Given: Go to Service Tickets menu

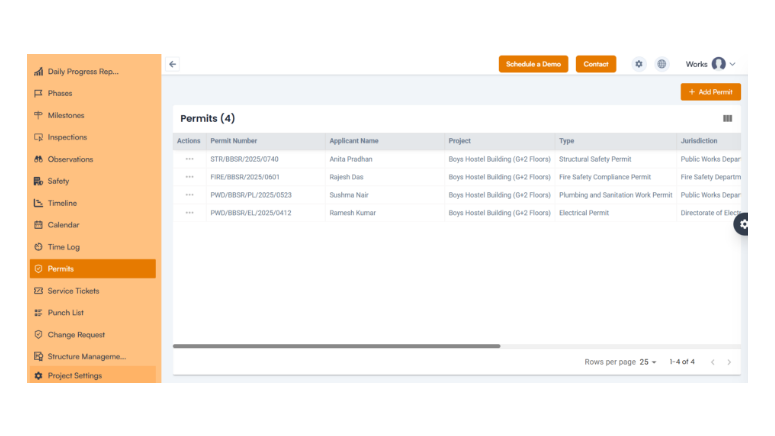Looking at the screenshot, I should [73, 291].
